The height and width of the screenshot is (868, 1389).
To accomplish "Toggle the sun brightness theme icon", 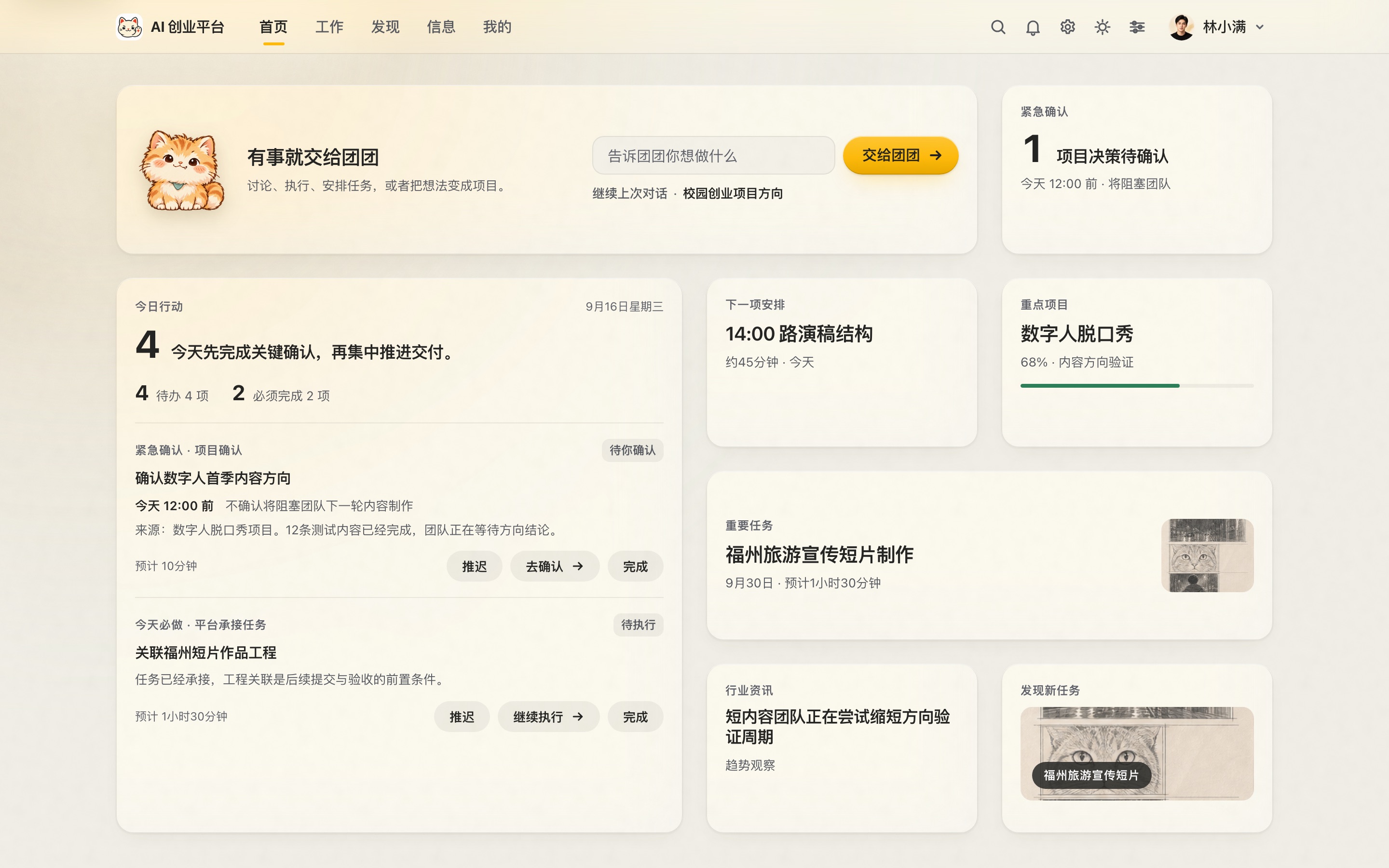I will 1102,27.
